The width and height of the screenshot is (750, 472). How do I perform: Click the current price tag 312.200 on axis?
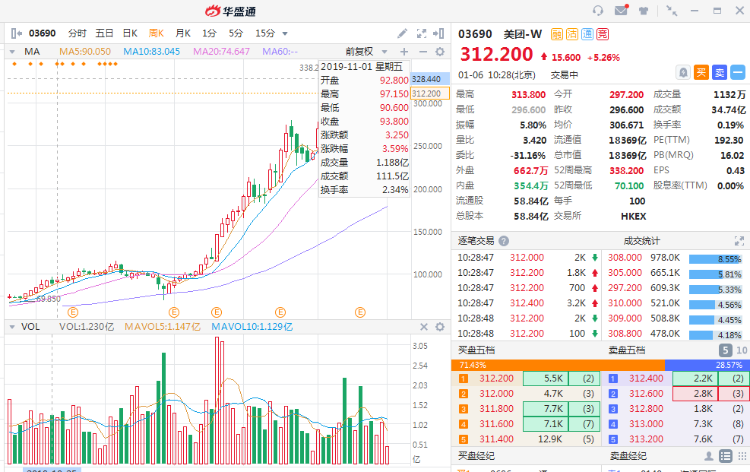(430, 94)
